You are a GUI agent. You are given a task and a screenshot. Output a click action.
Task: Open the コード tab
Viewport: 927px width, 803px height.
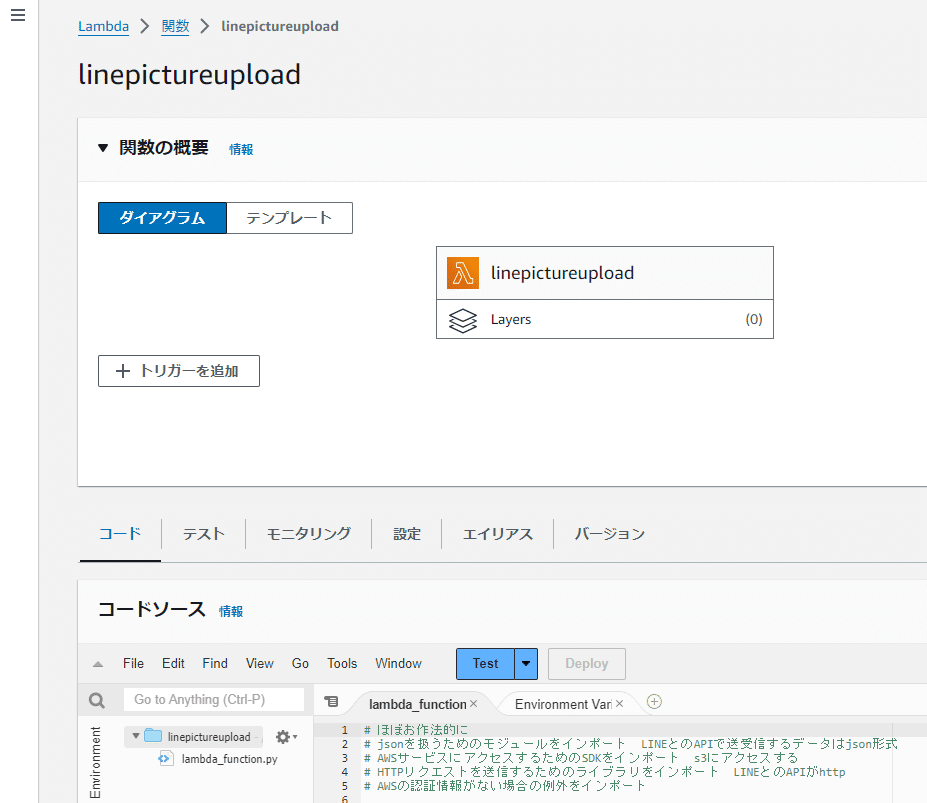(120, 534)
